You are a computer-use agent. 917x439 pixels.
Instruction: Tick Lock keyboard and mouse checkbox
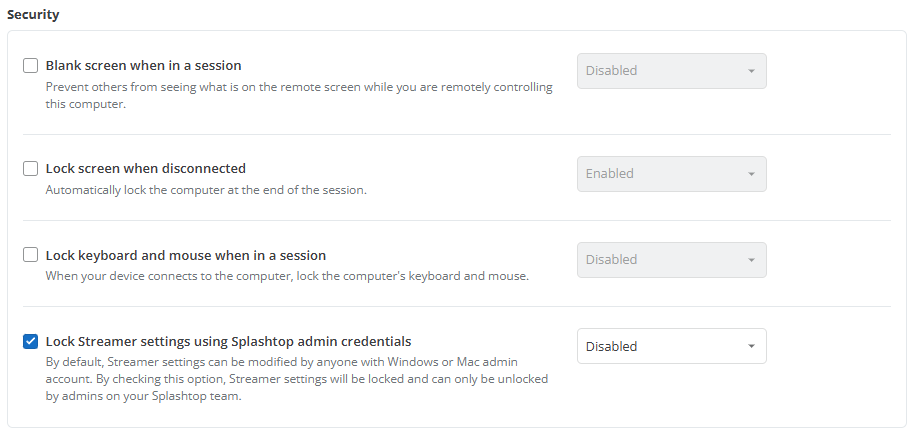click(x=30, y=255)
